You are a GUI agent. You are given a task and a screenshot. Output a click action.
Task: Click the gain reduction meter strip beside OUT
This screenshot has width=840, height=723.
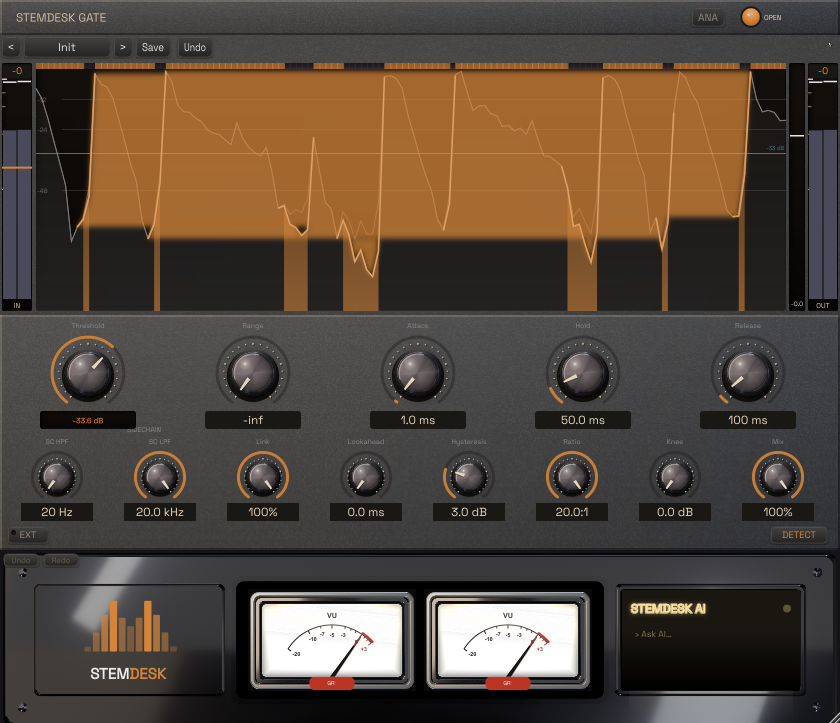click(797, 187)
